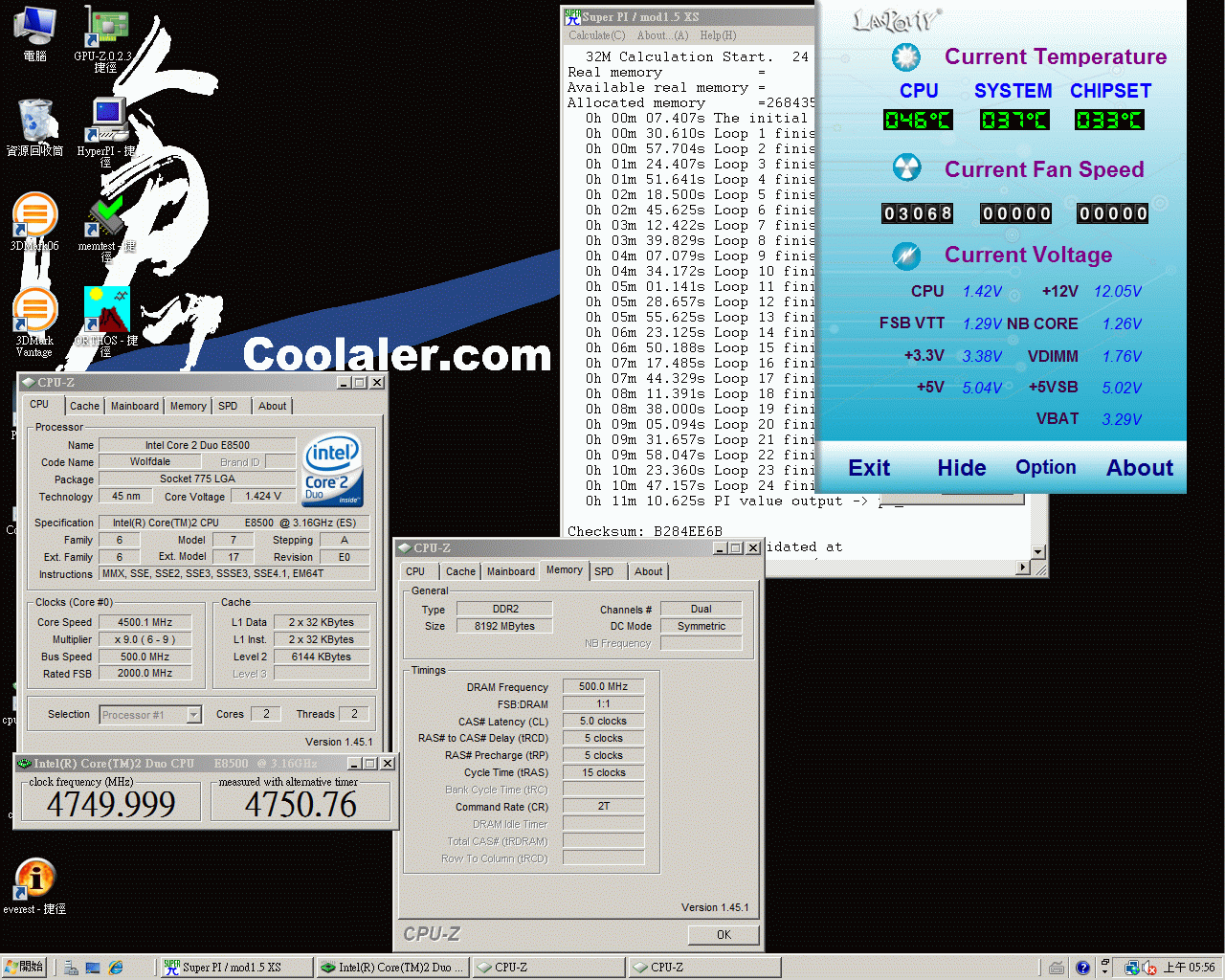Click the first quick launch icon next to the Start button

tap(71, 968)
